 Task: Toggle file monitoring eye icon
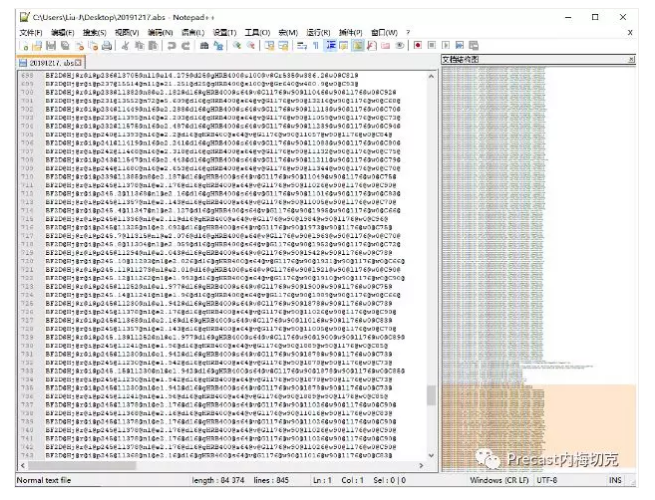400,46
